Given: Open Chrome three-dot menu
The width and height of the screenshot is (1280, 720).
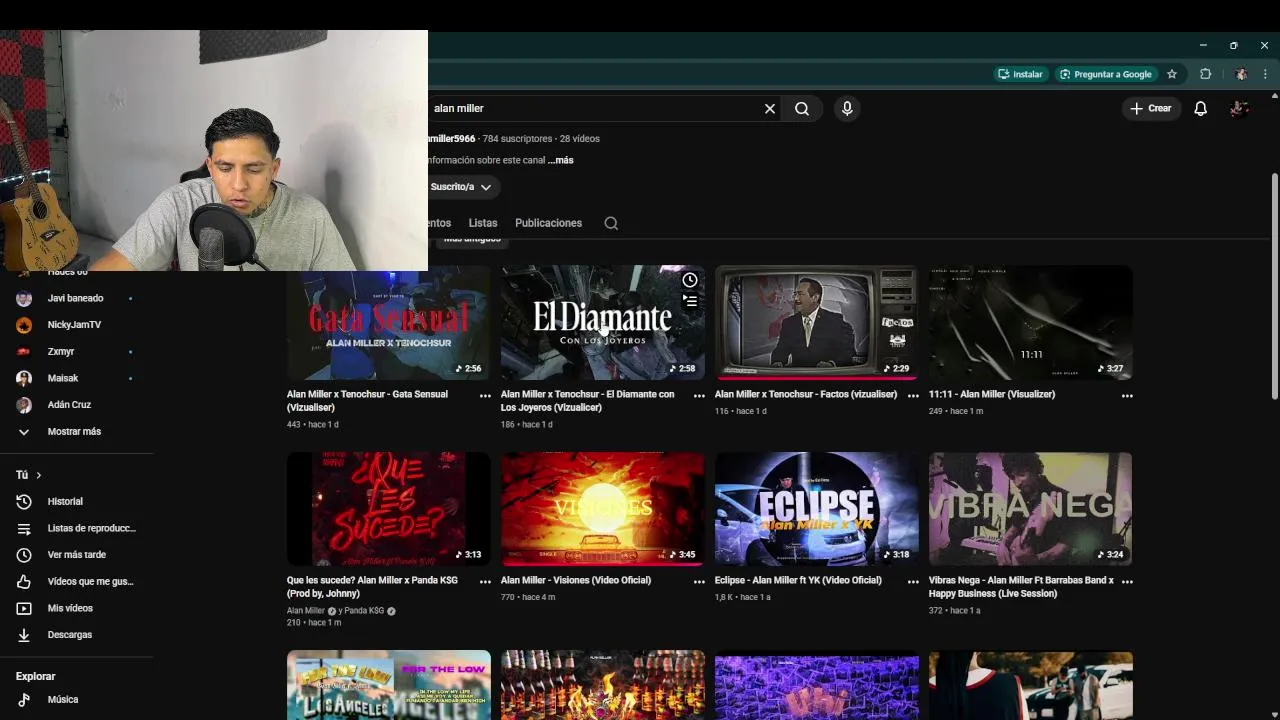Looking at the screenshot, I should click(1265, 74).
